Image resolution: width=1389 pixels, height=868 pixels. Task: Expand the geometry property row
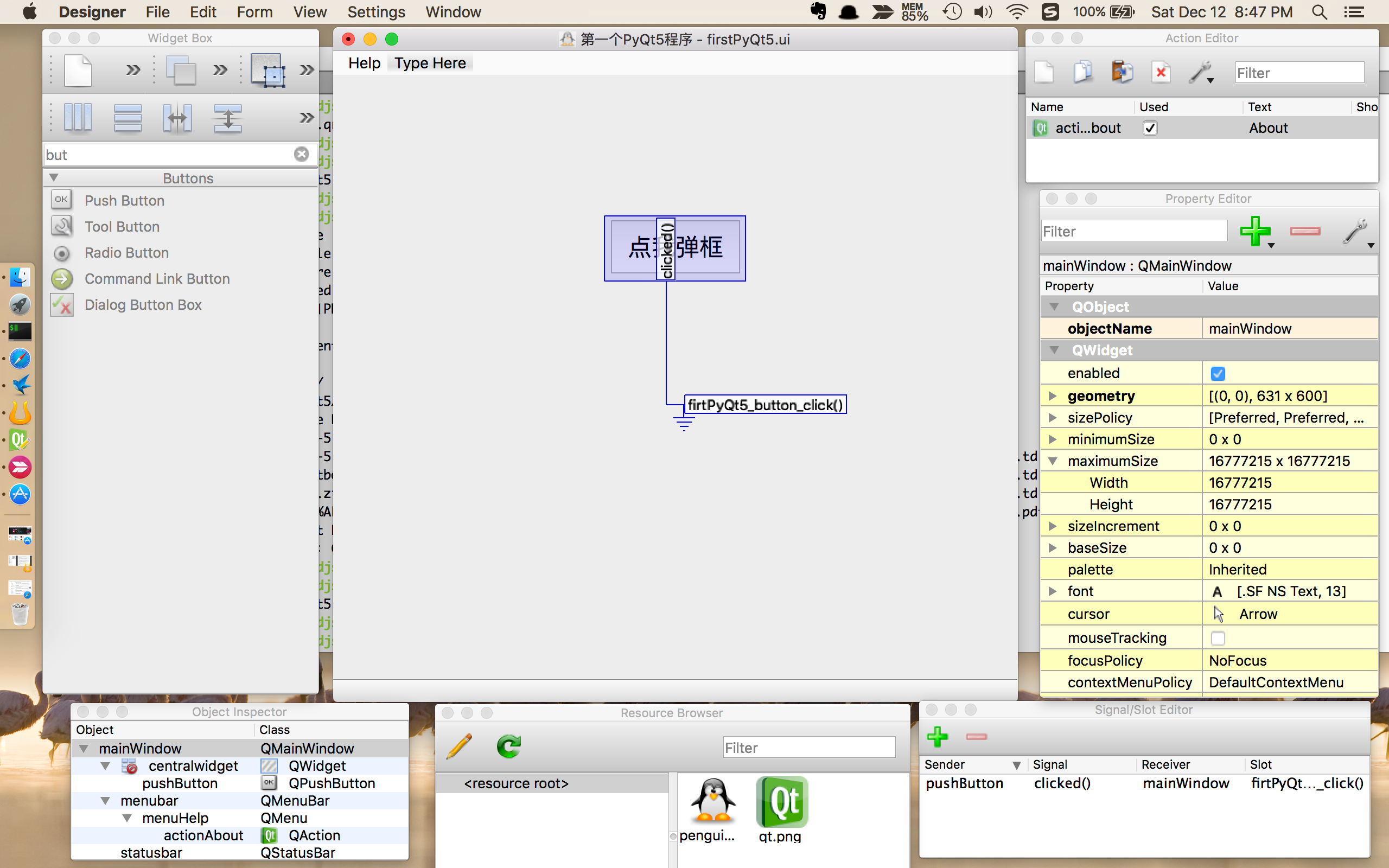[1053, 396]
